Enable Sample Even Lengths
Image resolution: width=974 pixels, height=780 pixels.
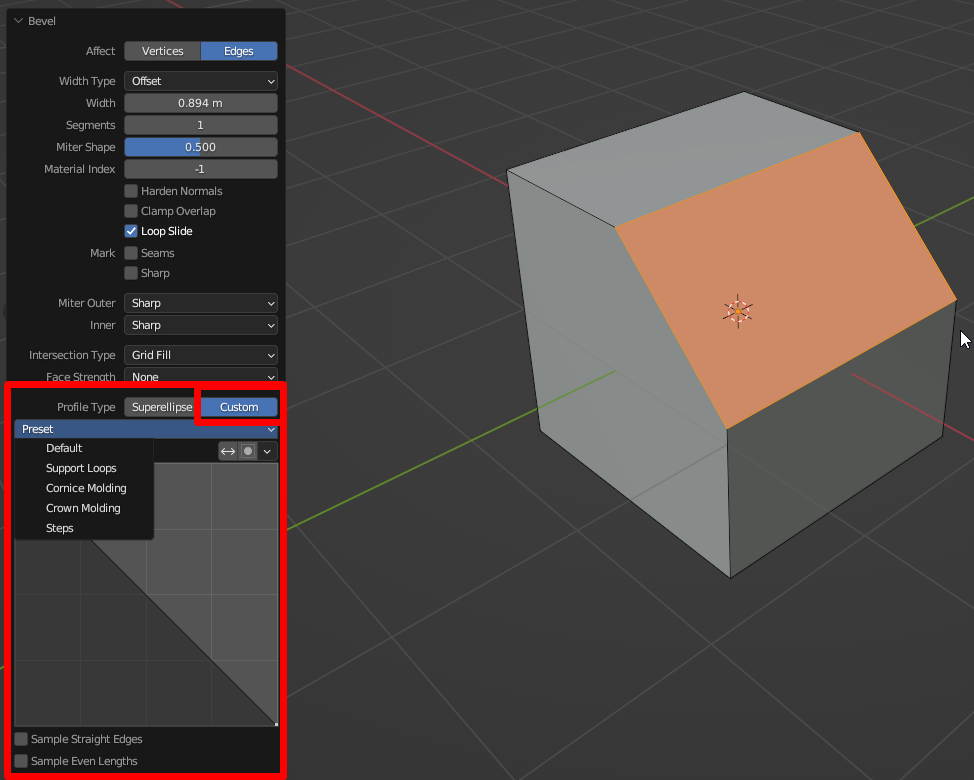pos(22,761)
